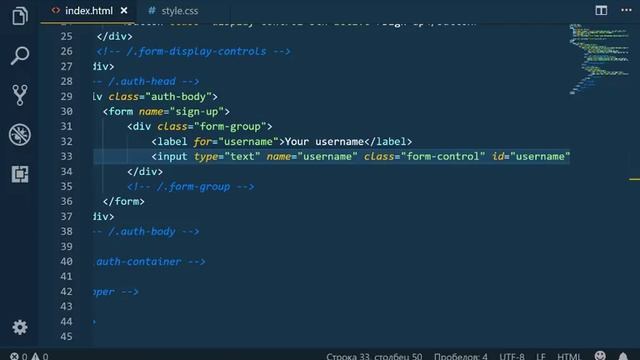The image size is (640, 360).
Task: Click the id="username" attribute
Action: (531, 156)
